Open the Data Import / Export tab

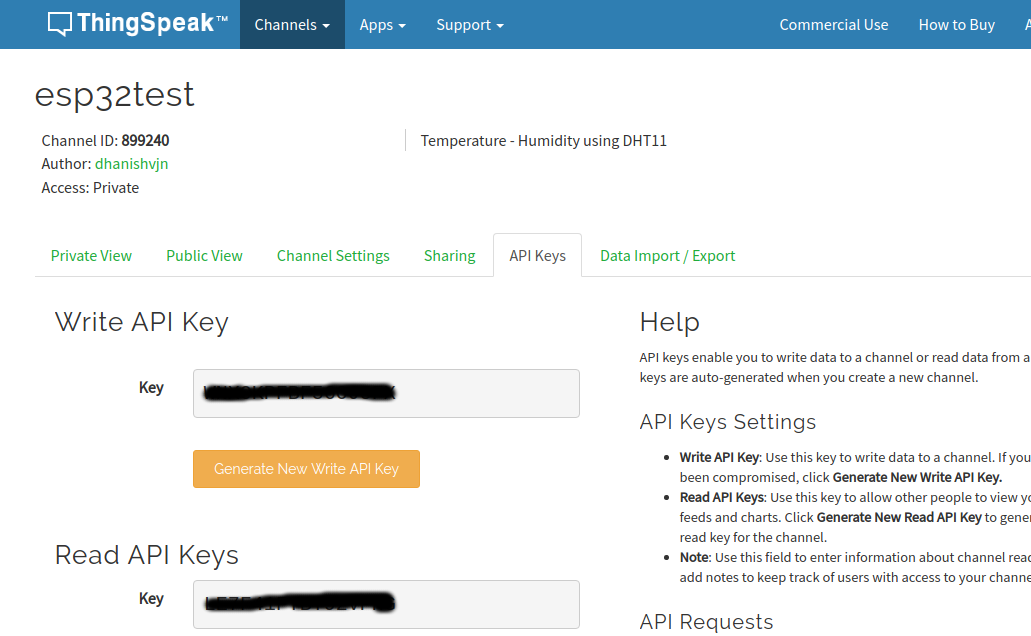click(667, 255)
